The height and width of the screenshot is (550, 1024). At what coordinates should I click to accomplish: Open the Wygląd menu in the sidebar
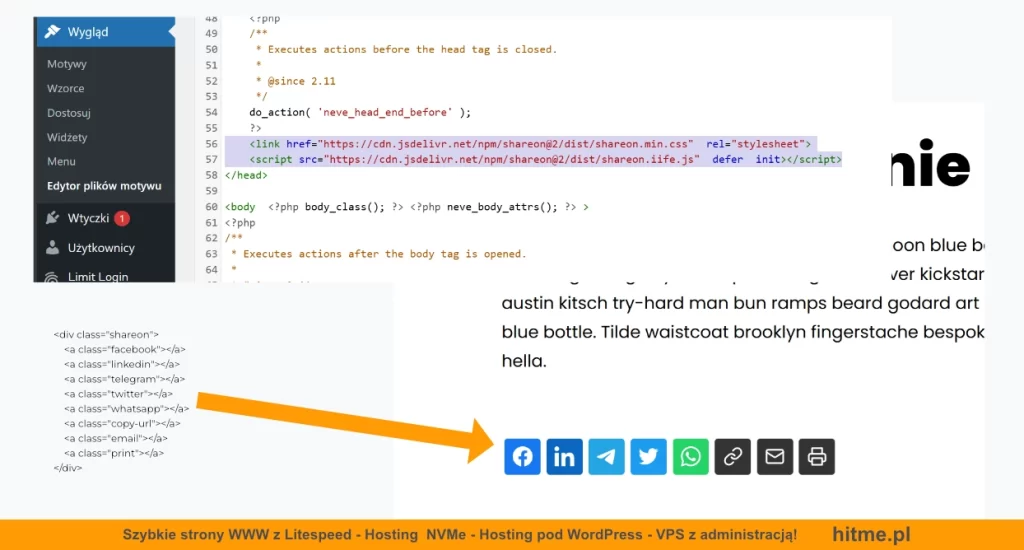tap(88, 32)
